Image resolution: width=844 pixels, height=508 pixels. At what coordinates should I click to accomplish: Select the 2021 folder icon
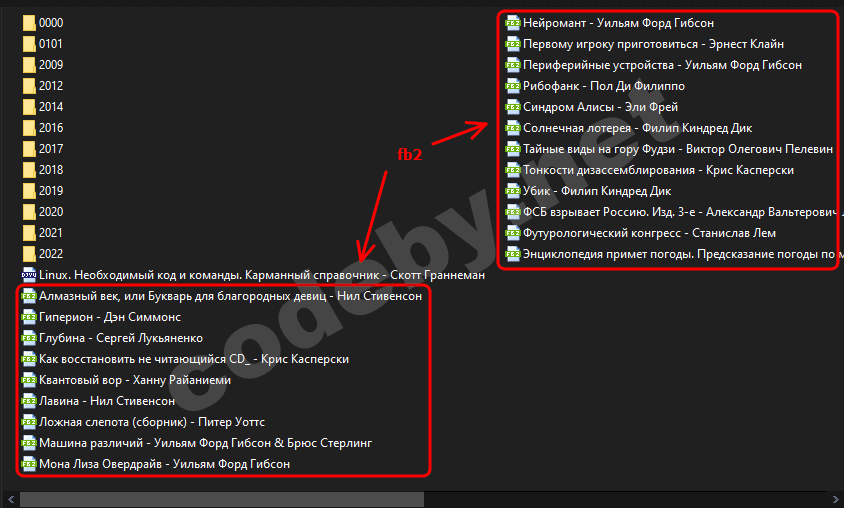[29, 233]
